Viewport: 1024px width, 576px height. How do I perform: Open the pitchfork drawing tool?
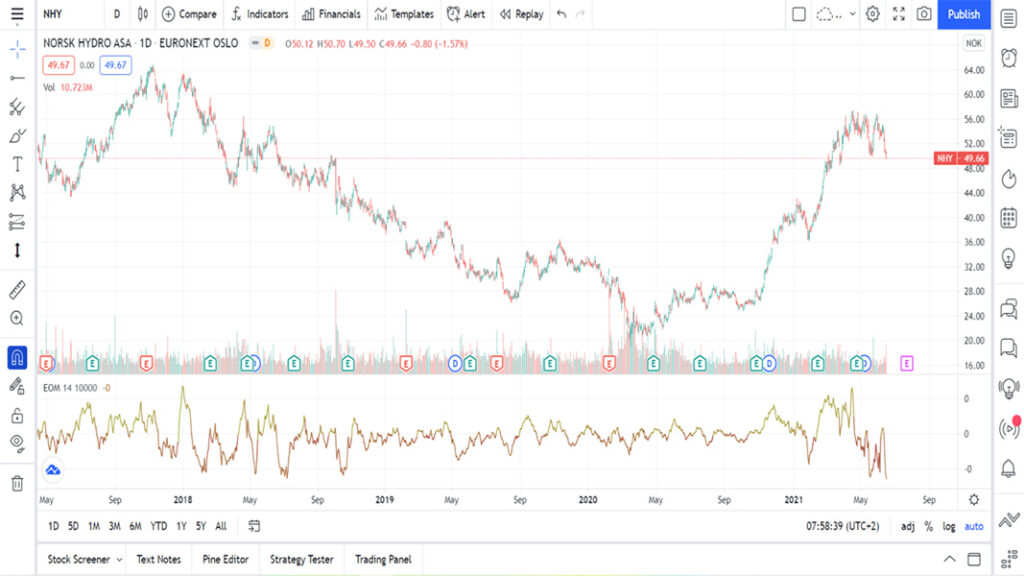pyautogui.click(x=17, y=107)
